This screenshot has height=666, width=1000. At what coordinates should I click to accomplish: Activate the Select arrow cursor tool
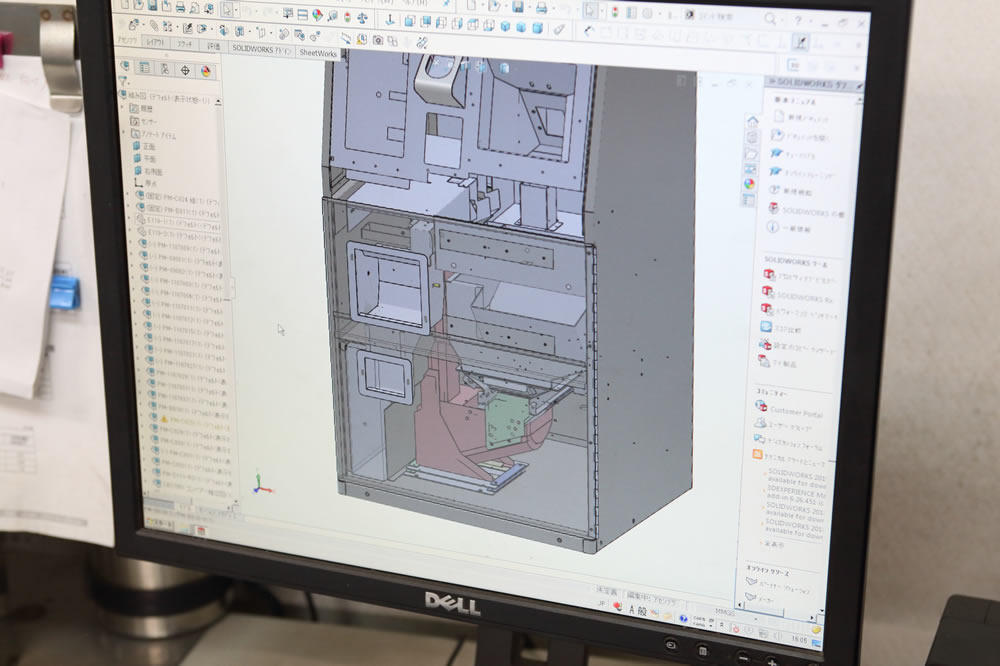tap(227, 10)
